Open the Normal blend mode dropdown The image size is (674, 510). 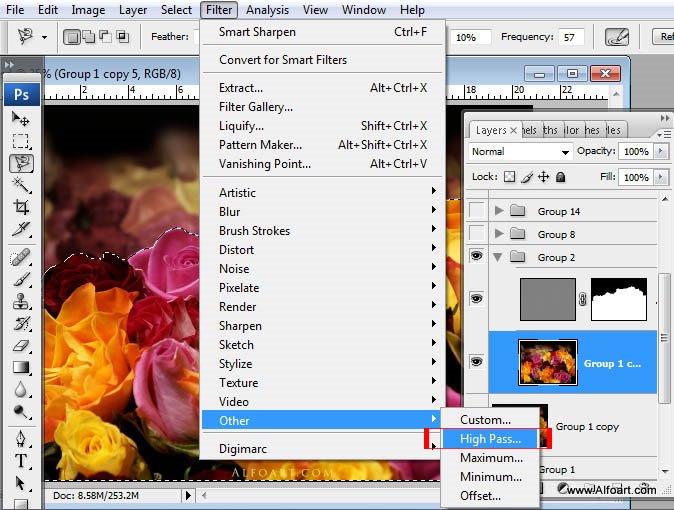point(520,152)
